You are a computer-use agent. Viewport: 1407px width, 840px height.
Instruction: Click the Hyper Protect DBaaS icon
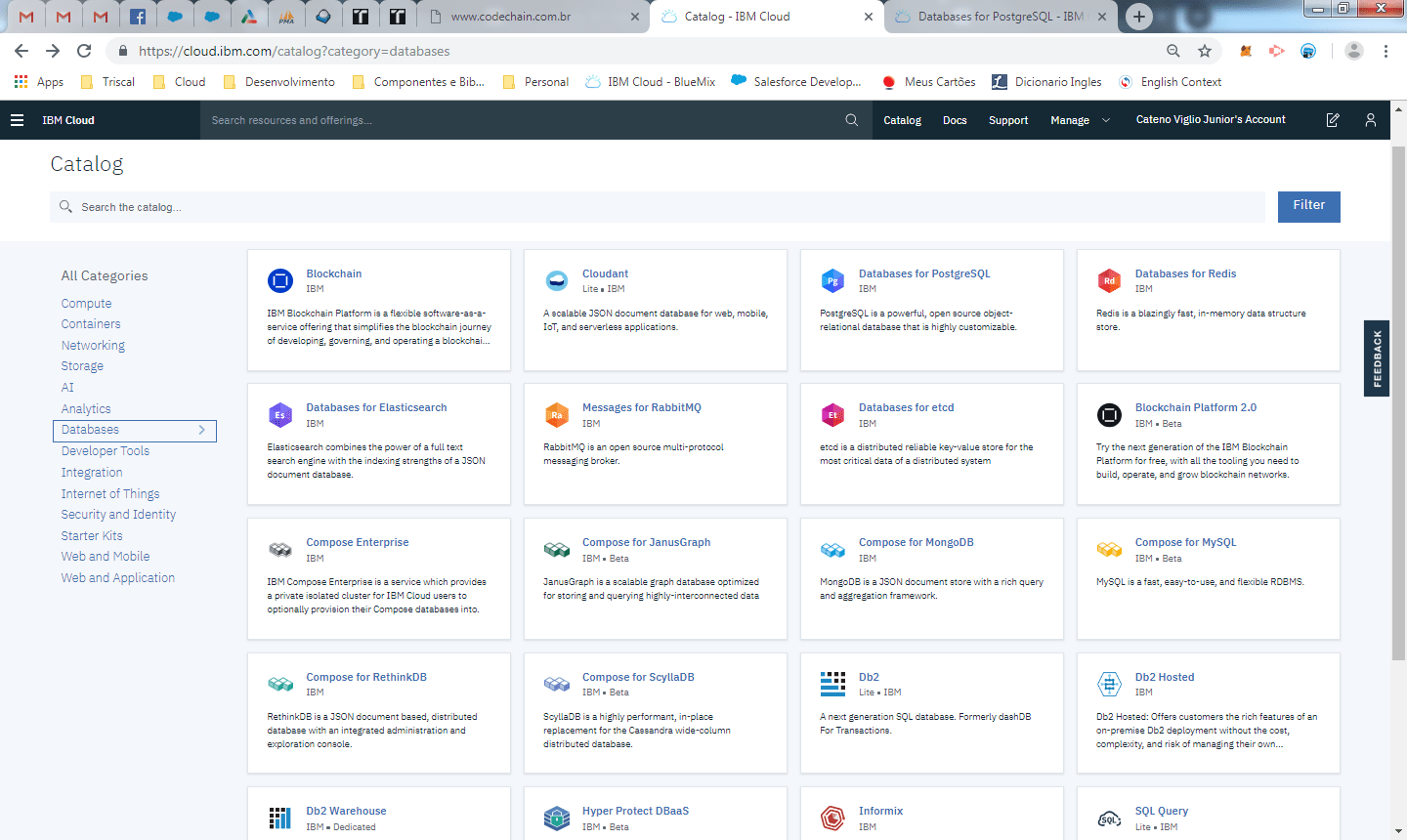click(557, 819)
